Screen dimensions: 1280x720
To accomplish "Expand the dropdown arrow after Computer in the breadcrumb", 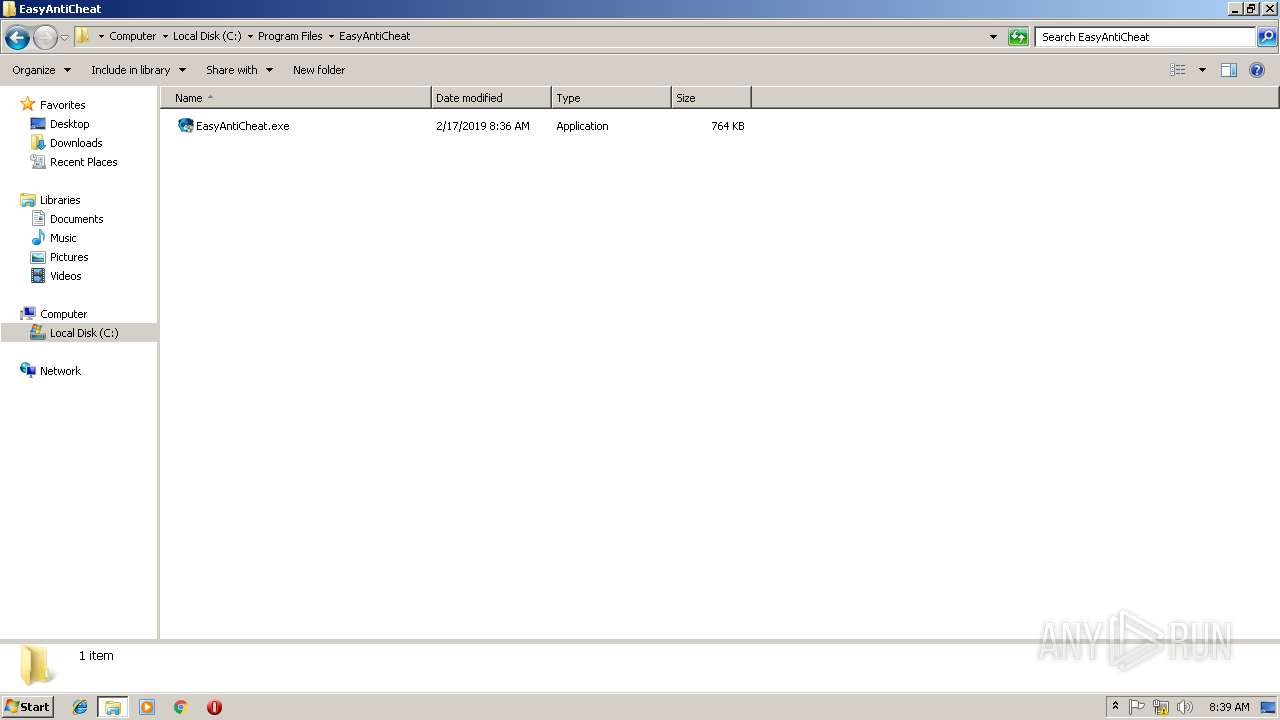I will click(x=165, y=36).
